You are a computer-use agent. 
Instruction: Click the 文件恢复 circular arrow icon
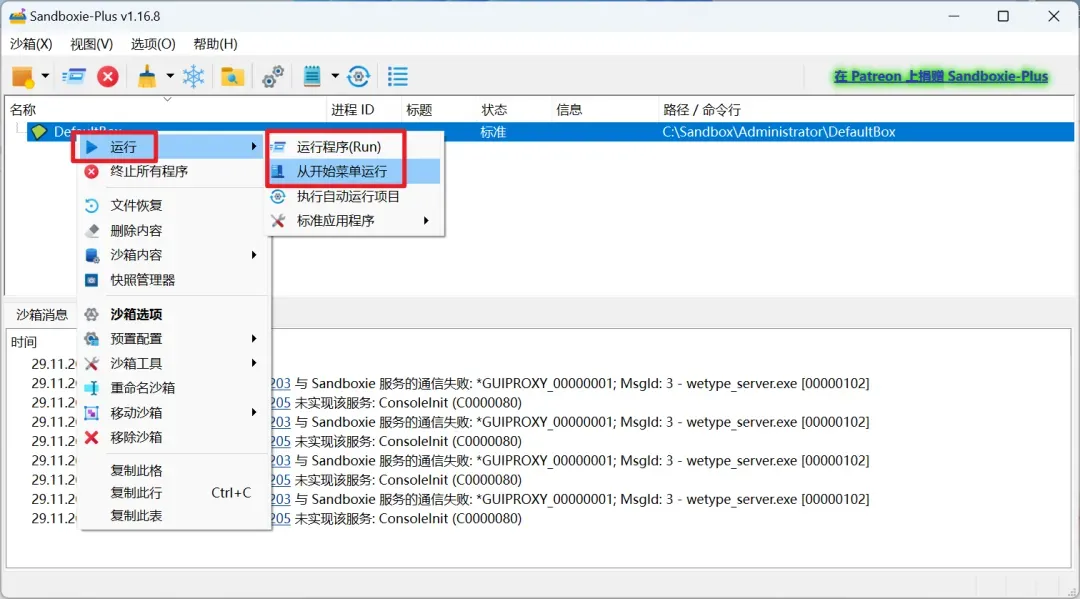92,205
